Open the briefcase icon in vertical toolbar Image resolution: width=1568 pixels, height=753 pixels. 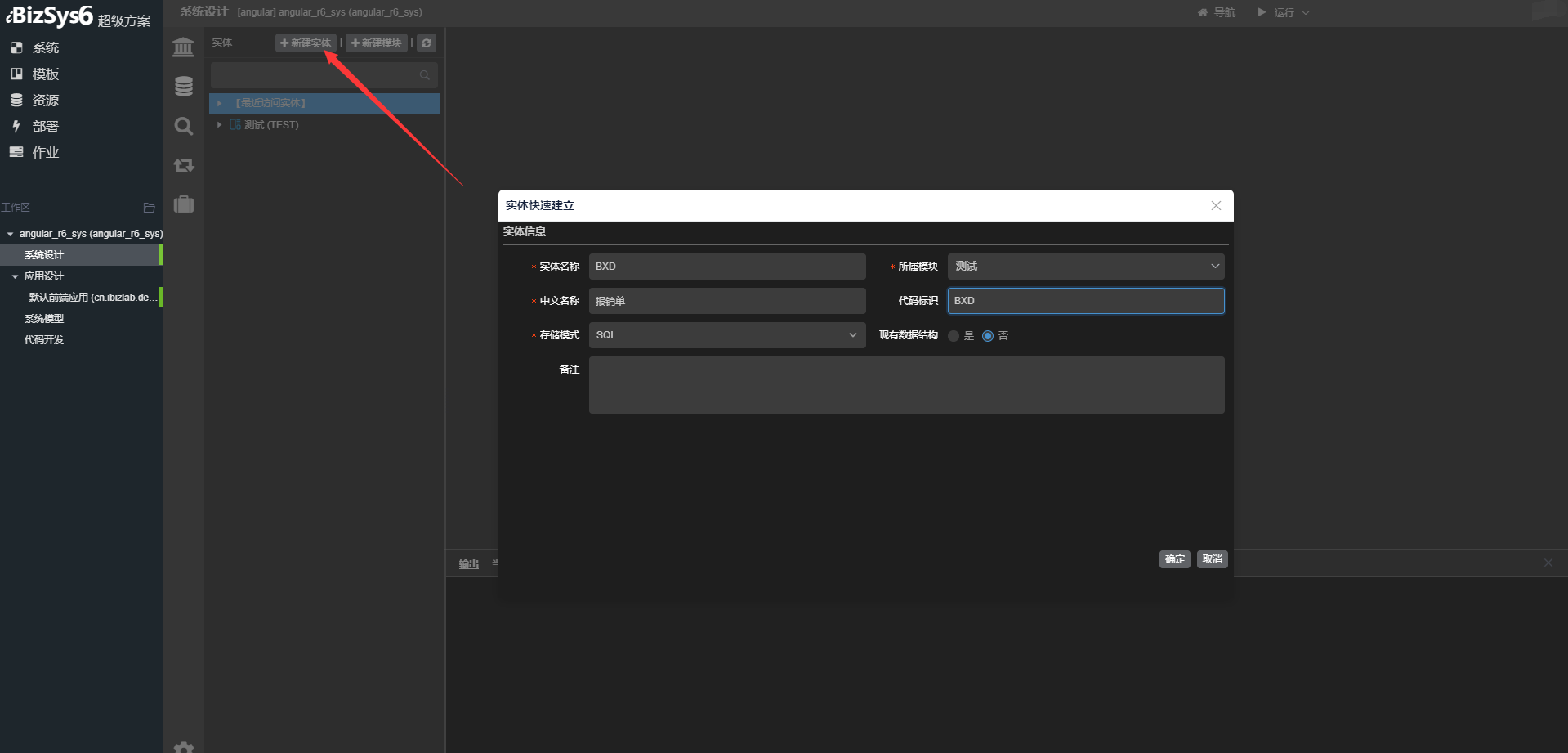point(184,204)
